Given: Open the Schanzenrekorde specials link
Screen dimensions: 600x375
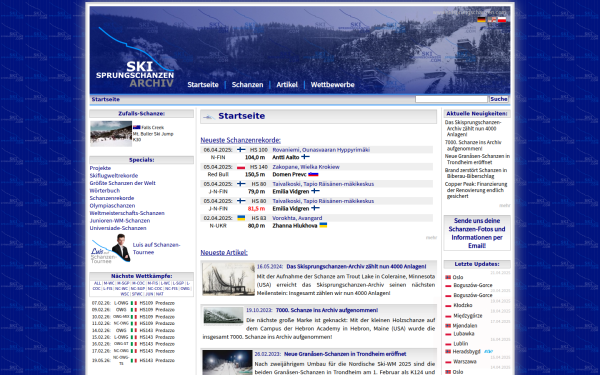Looking at the screenshot, I should [x=112, y=198].
